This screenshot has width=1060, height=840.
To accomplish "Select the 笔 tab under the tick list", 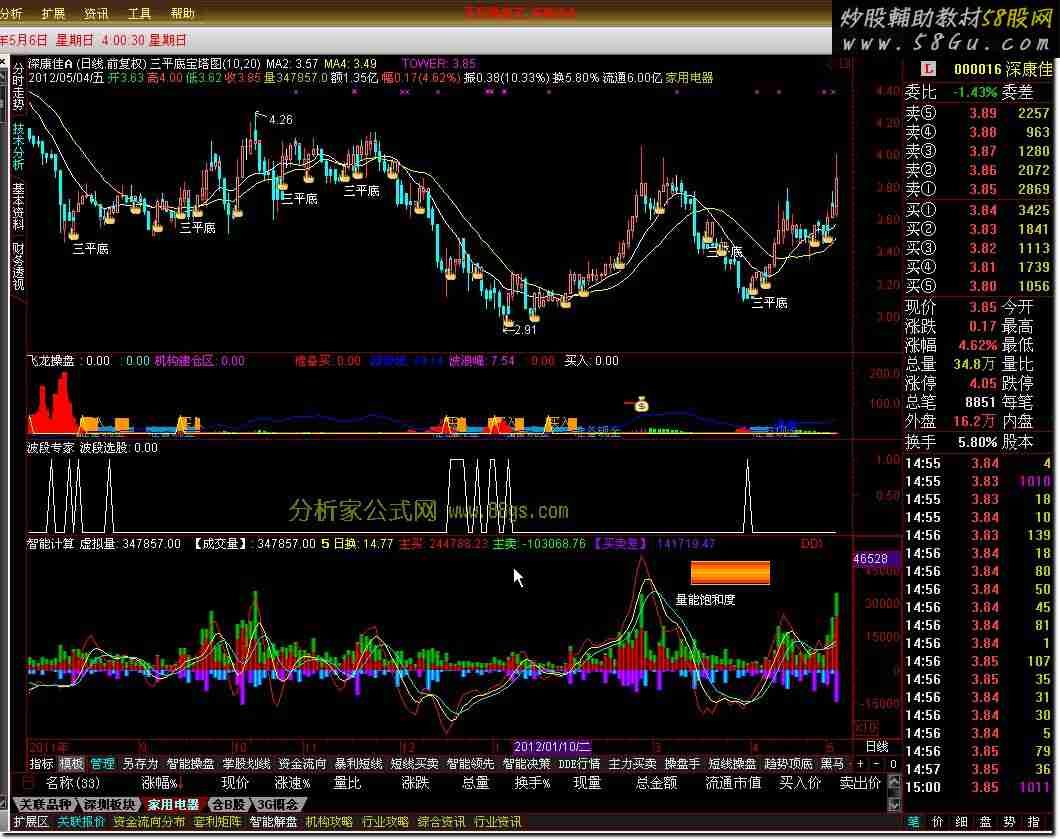I will click(914, 822).
